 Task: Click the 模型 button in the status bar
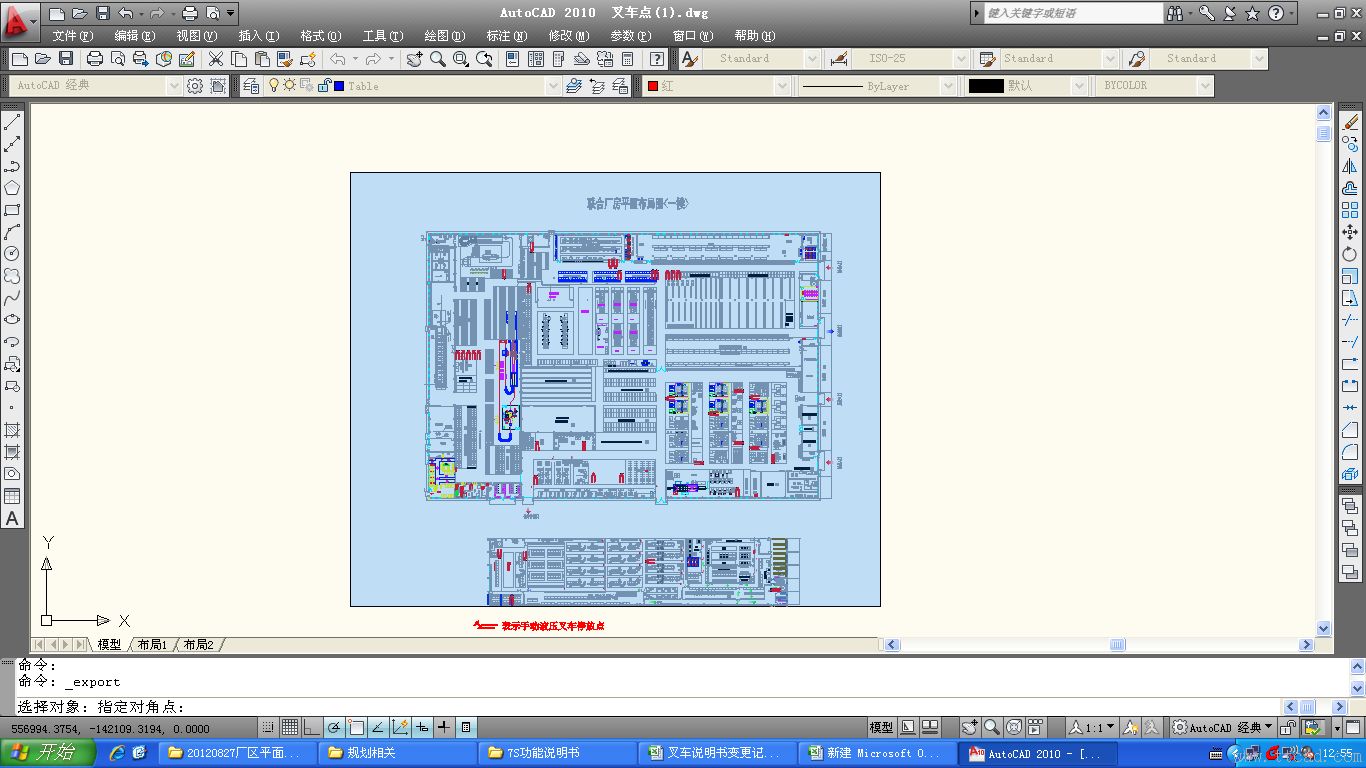(x=881, y=728)
